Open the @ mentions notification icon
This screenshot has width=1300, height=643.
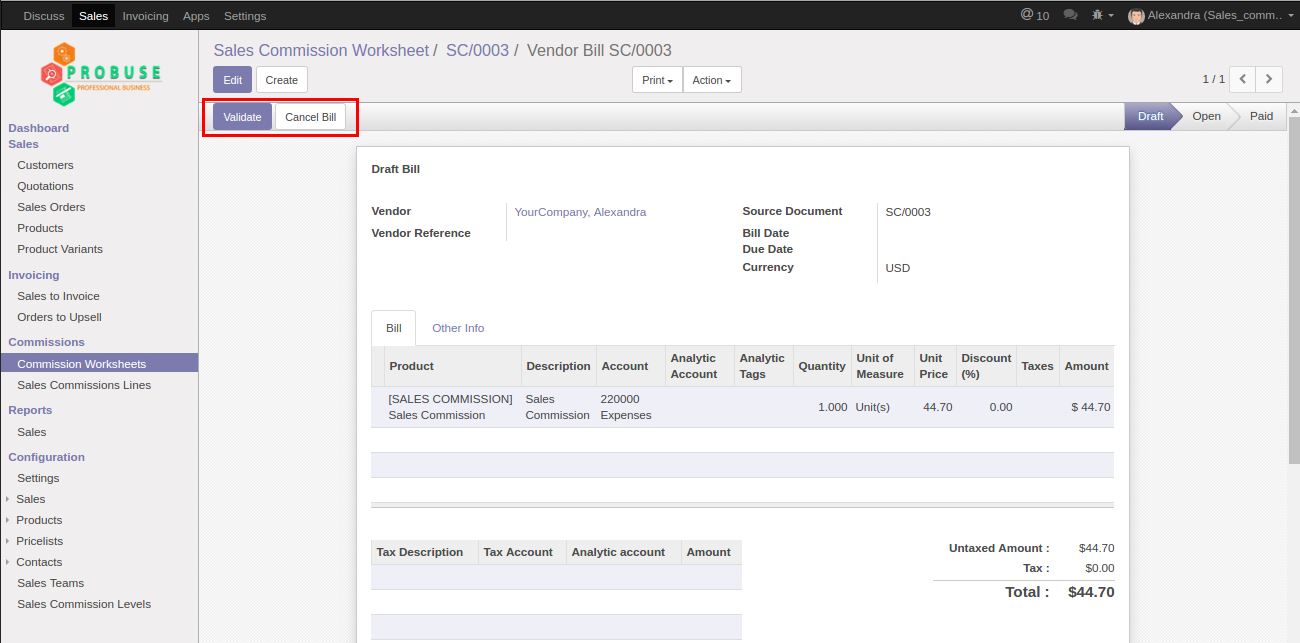[1034, 15]
